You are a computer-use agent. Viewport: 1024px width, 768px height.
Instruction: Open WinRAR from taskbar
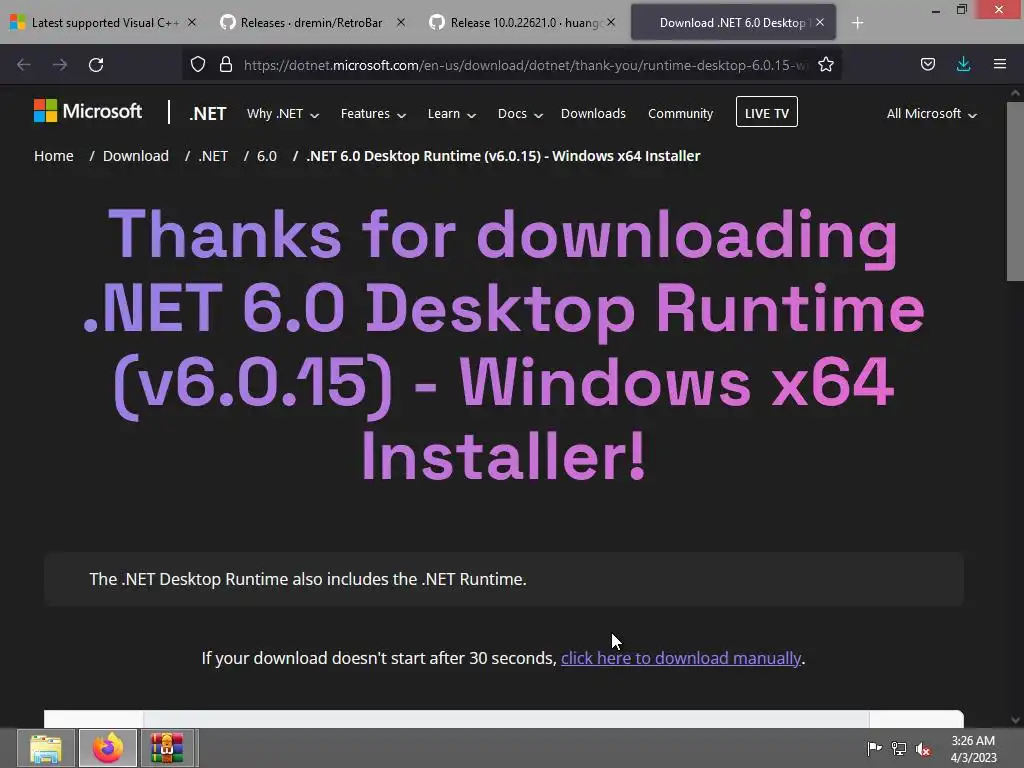click(x=167, y=748)
